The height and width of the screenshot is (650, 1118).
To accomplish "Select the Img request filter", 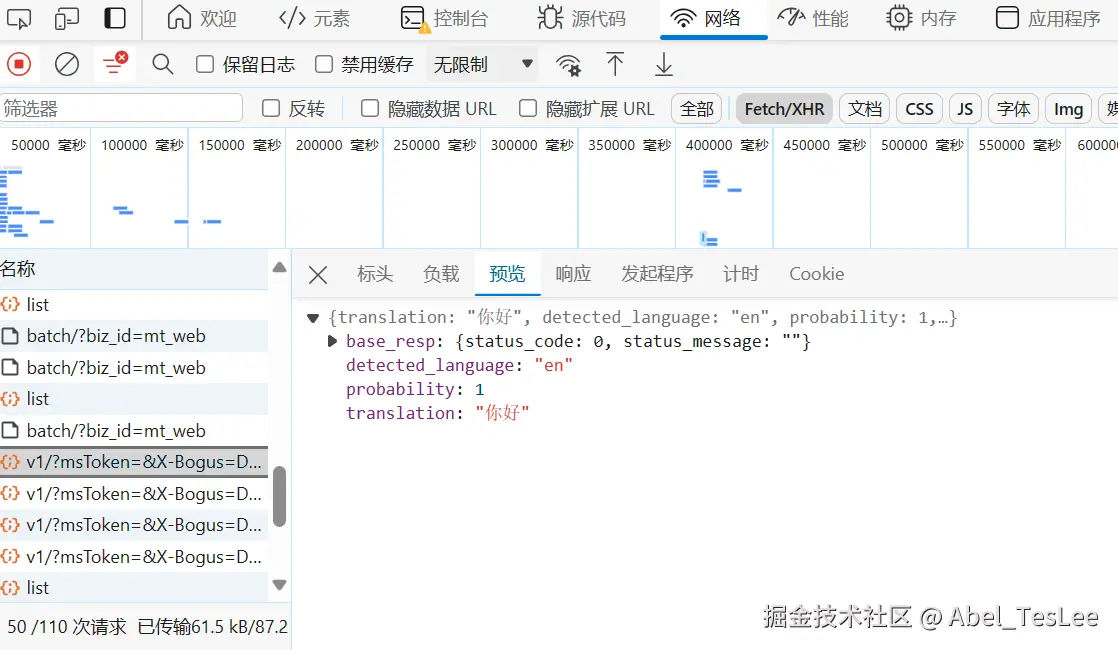I will pos(1068,109).
